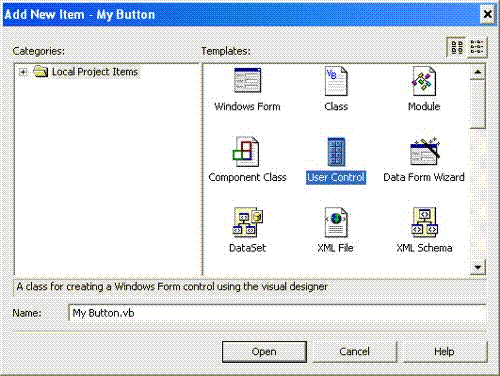The image size is (500, 376).
Task: Click the Name input field
Action: pos(277,313)
